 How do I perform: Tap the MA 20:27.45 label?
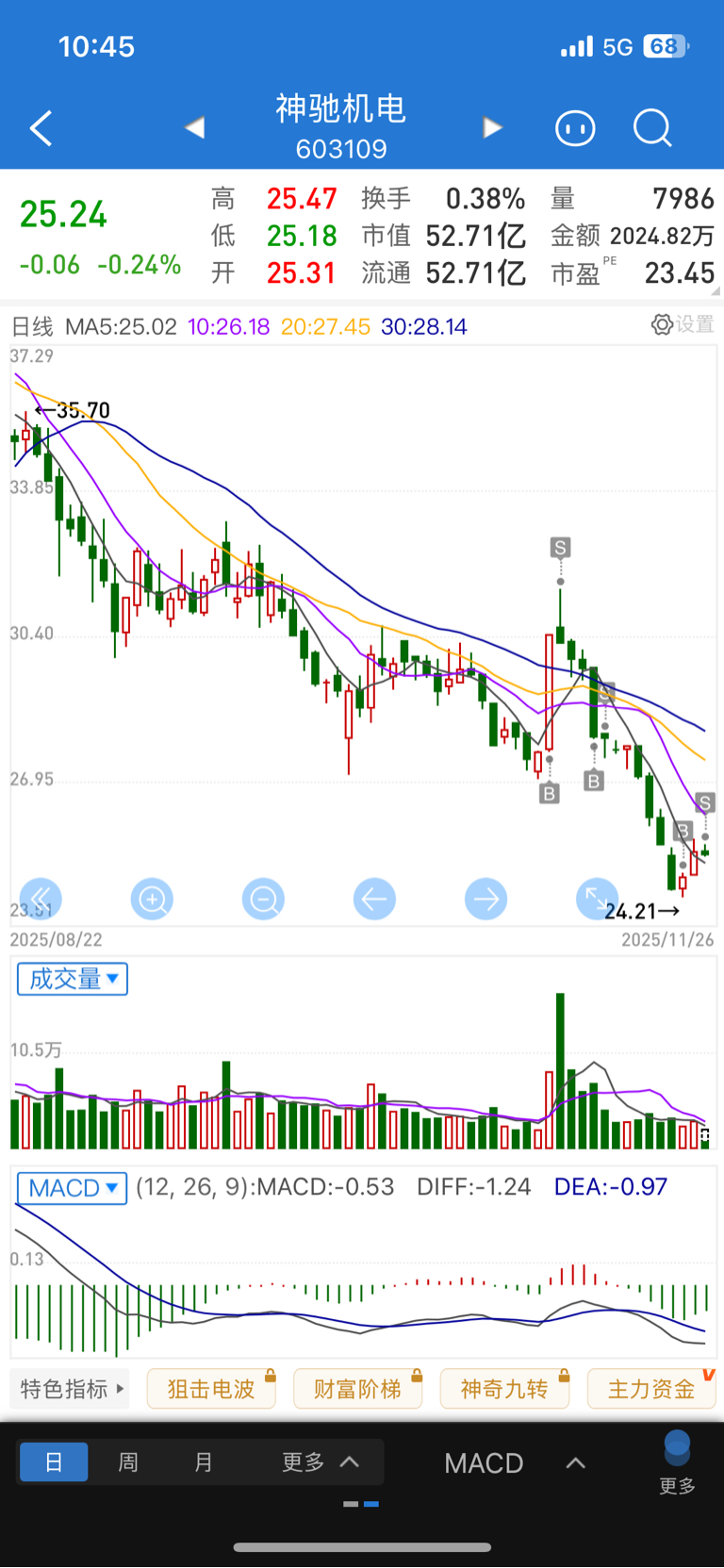325,327
